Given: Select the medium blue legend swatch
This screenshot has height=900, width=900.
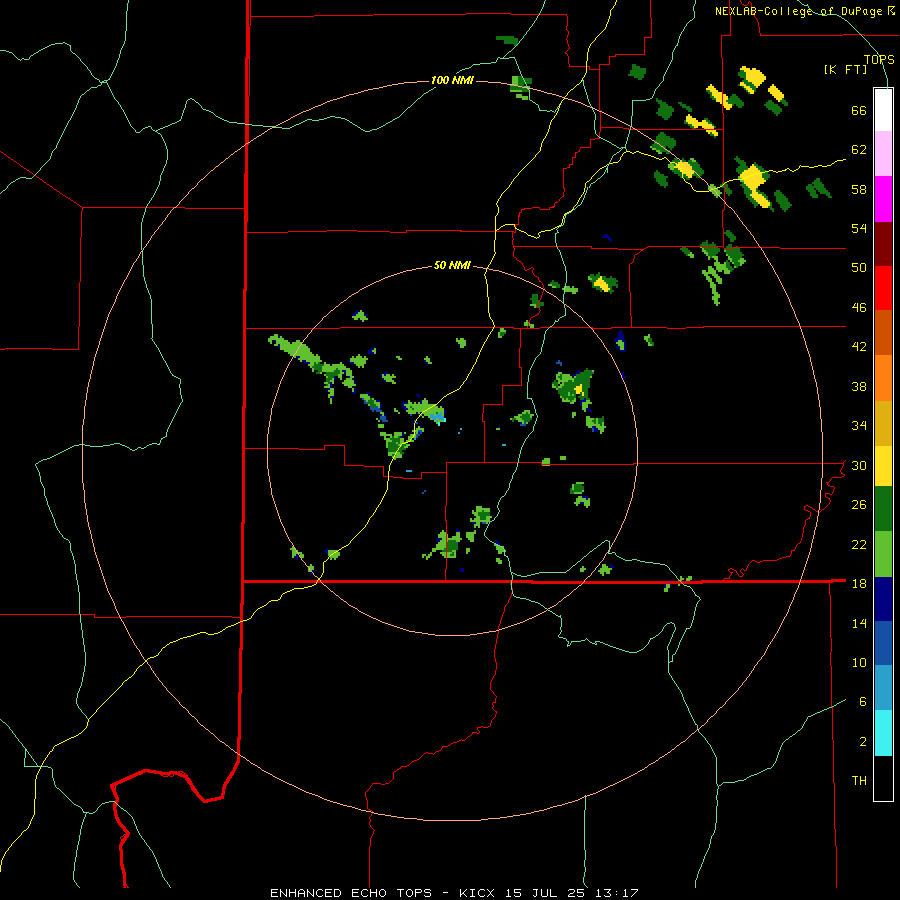Looking at the screenshot, I should pyautogui.click(x=883, y=643).
